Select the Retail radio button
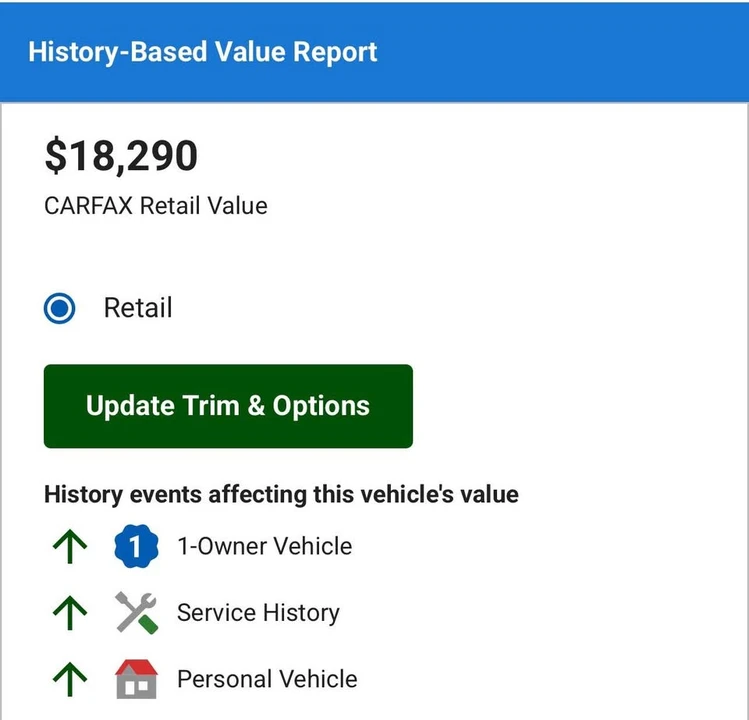The image size is (749, 720). tap(59, 308)
